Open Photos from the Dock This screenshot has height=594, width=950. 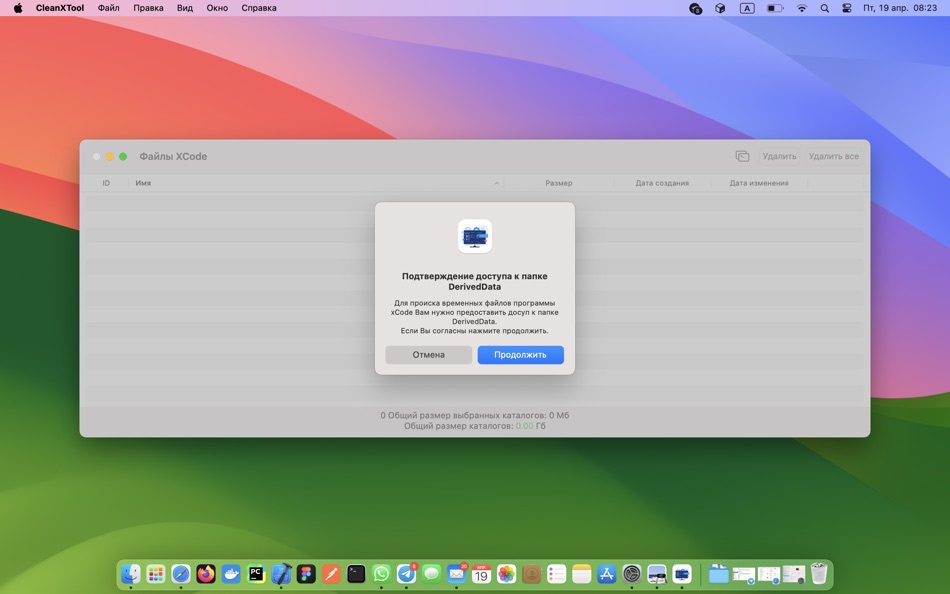[x=507, y=573]
